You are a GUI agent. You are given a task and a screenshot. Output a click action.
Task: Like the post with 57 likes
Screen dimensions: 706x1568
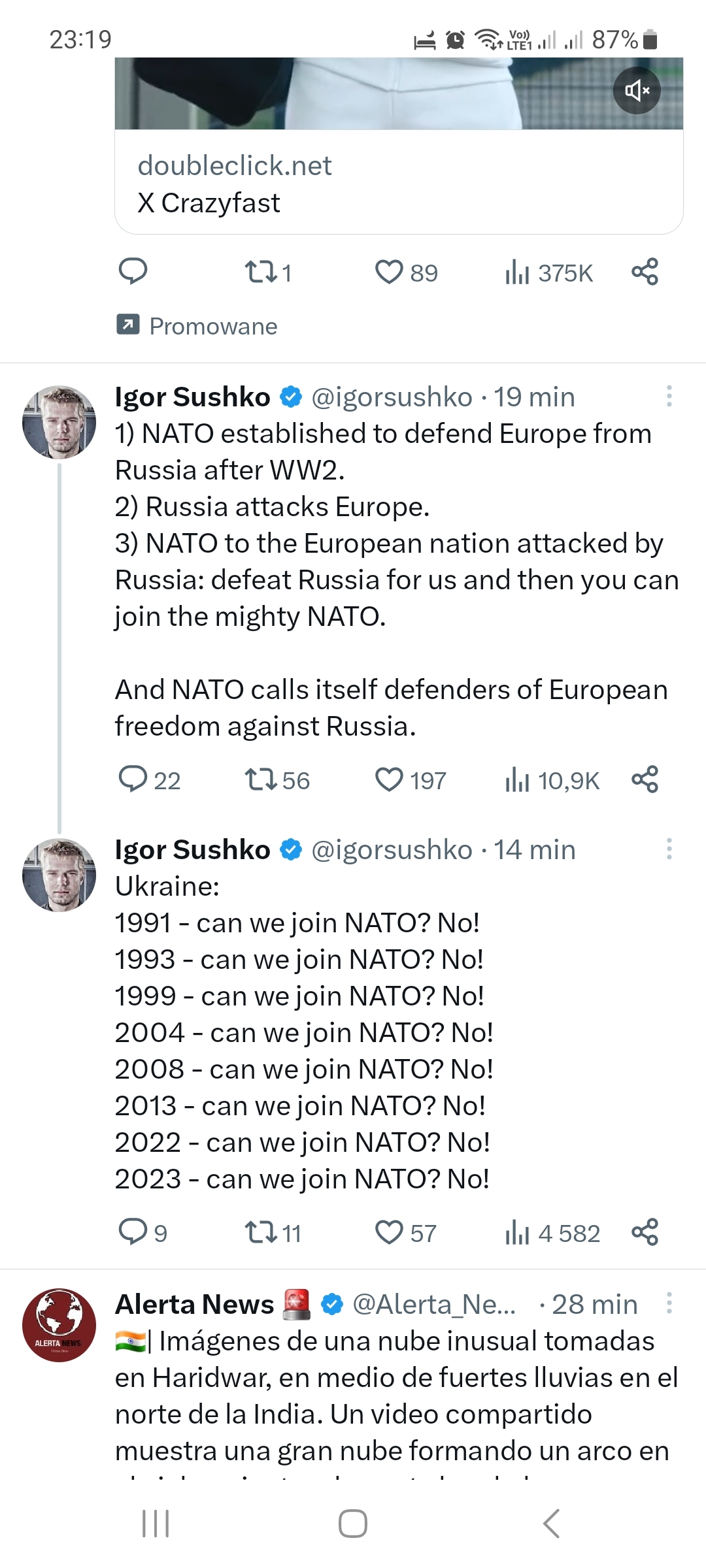tap(389, 1232)
